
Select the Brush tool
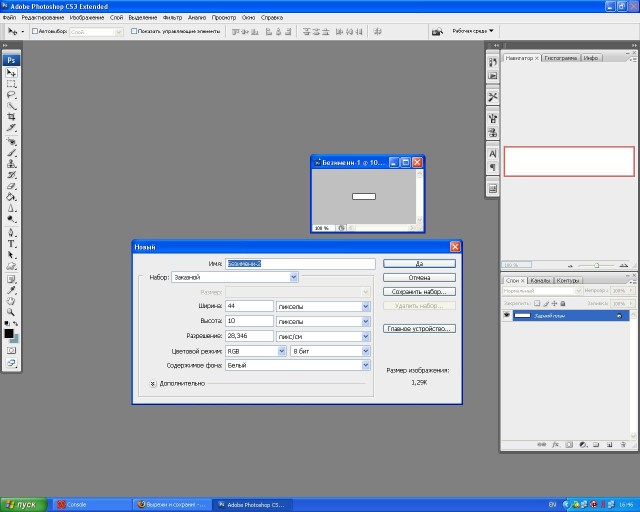(11, 153)
